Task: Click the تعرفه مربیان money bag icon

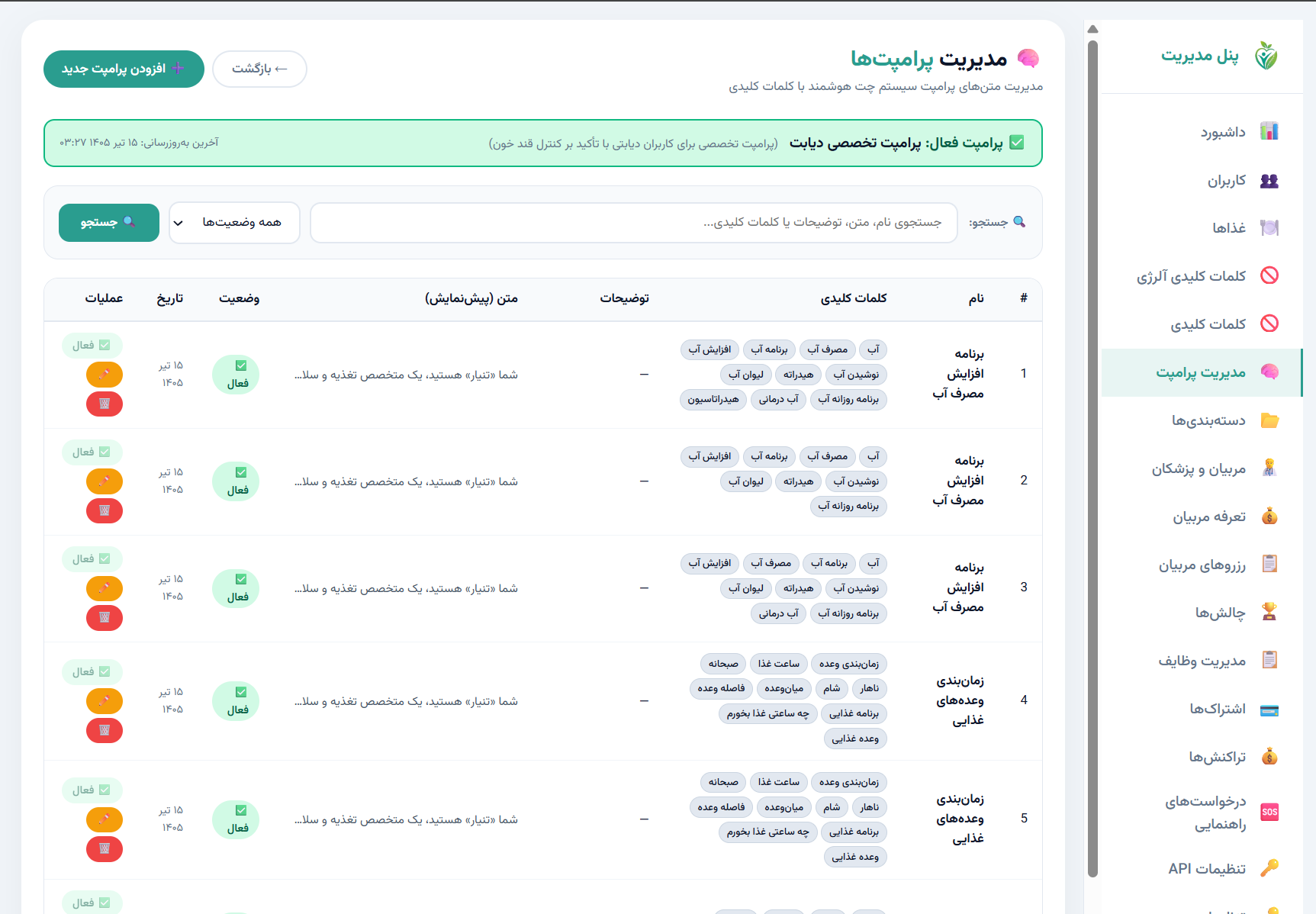Action: pyautogui.click(x=1269, y=517)
